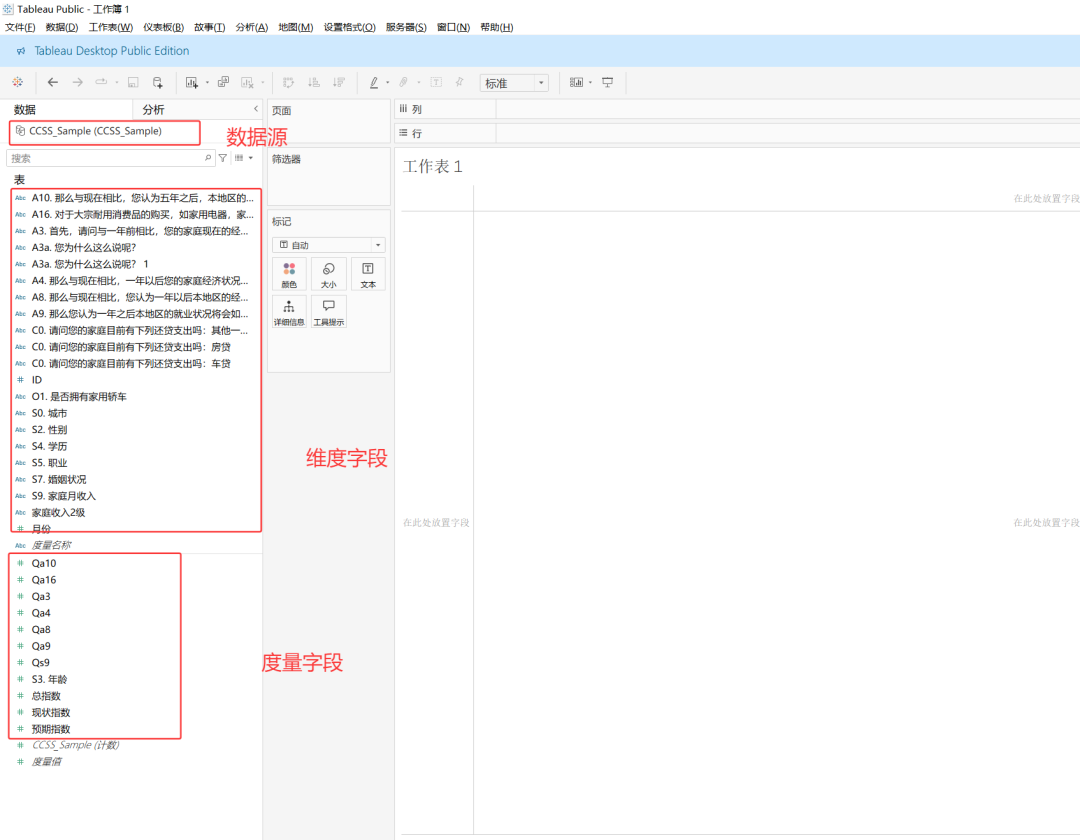Click the add new data source icon
Image resolution: width=1080 pixels, height=840 pixels.
[x=158, y=83]
